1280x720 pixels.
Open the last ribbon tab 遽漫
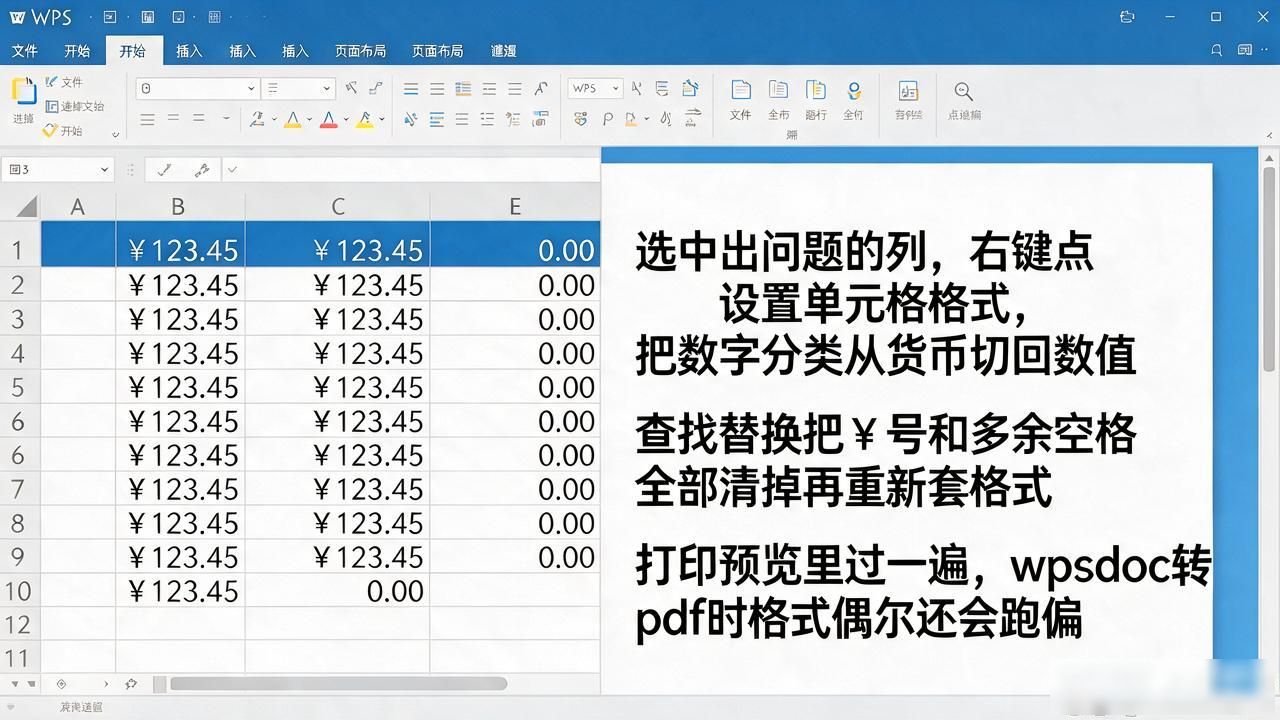504,51
